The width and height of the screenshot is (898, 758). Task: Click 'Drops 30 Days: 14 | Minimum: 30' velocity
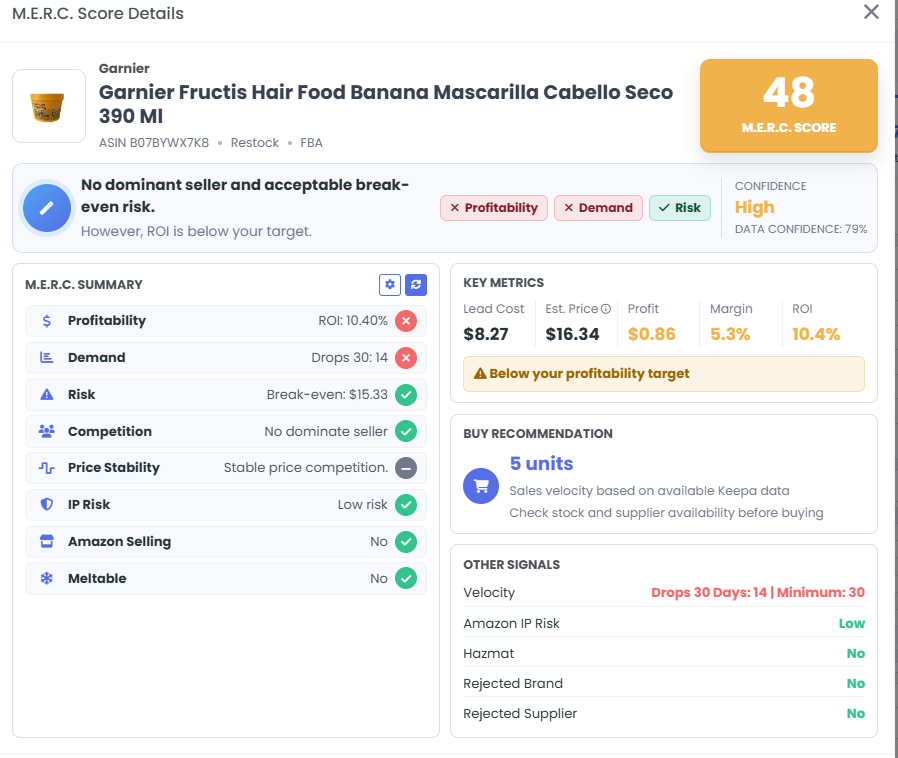coord(758,593)
